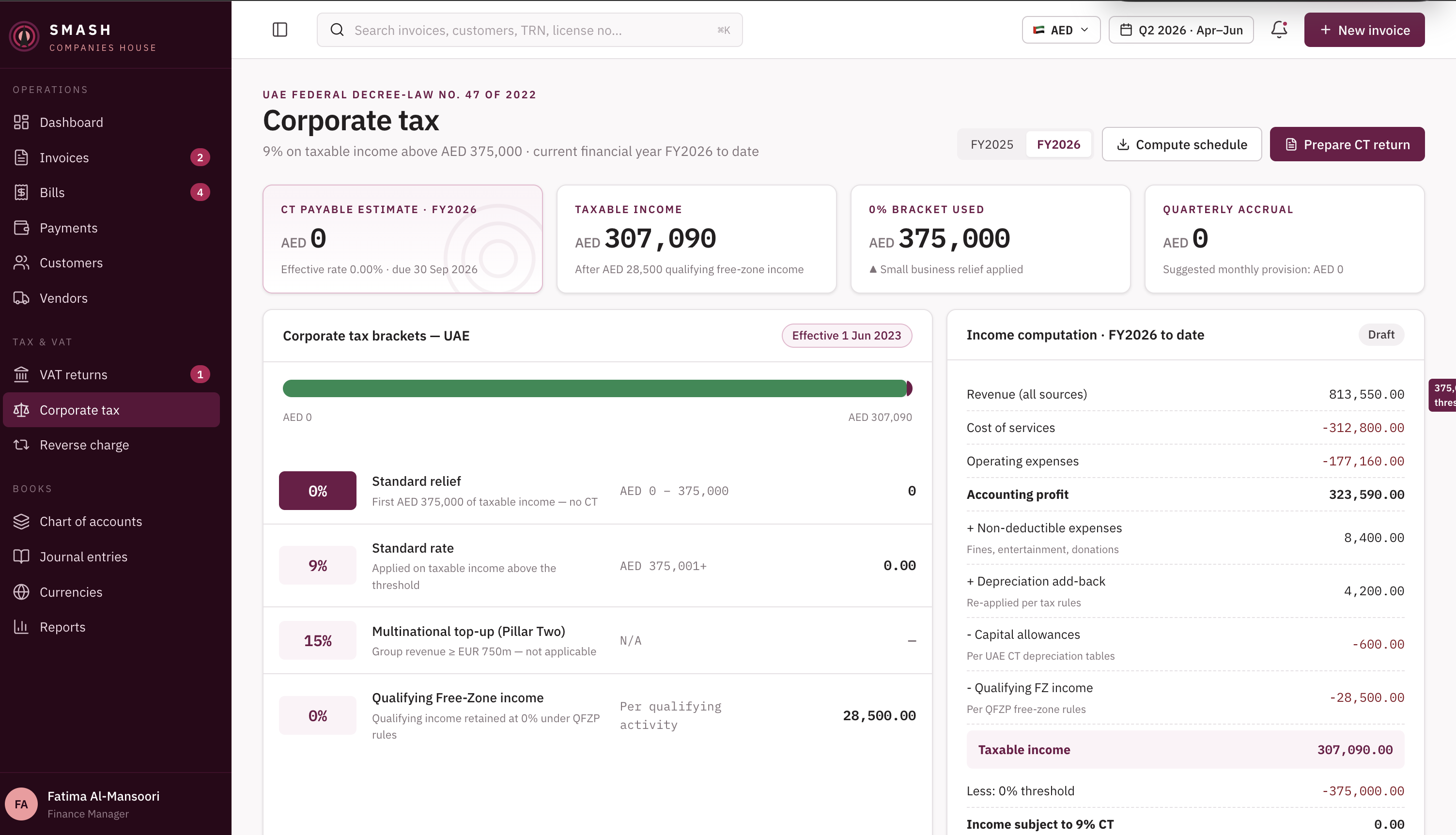1456x835 pixels.
Task: Click the Taxable Income summary card
Action: pos(696,239)
